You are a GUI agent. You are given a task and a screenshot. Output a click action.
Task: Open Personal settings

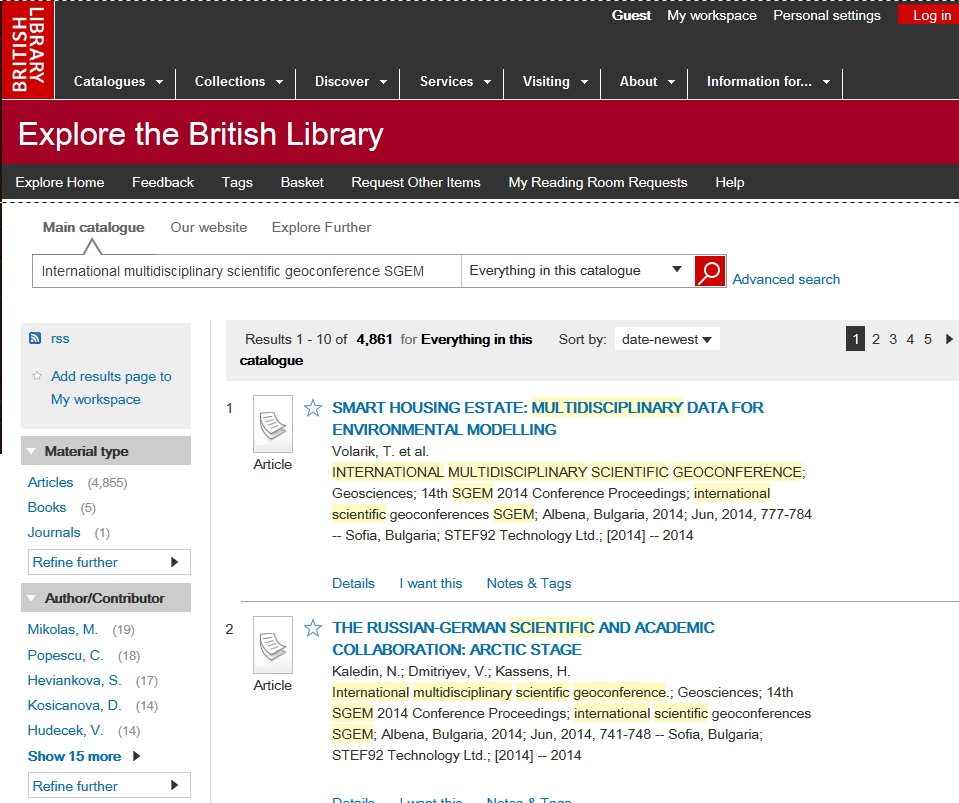pyautogui.click(x=827, y=15)
